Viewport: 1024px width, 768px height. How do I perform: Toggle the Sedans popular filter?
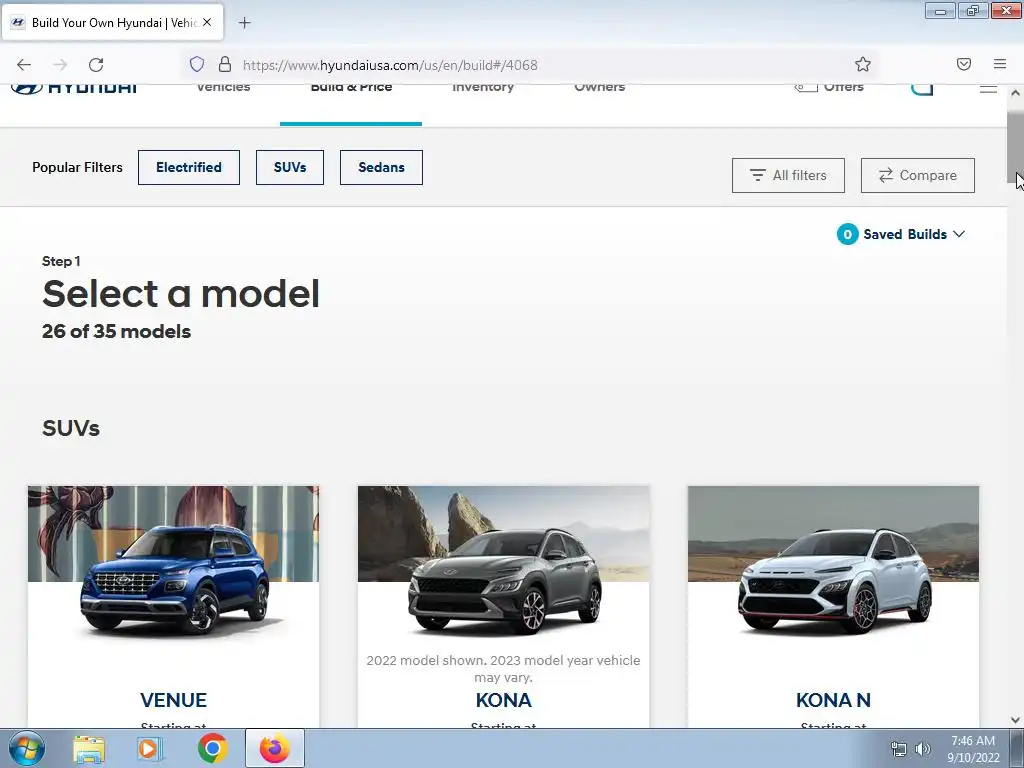[x=381, y=167]
